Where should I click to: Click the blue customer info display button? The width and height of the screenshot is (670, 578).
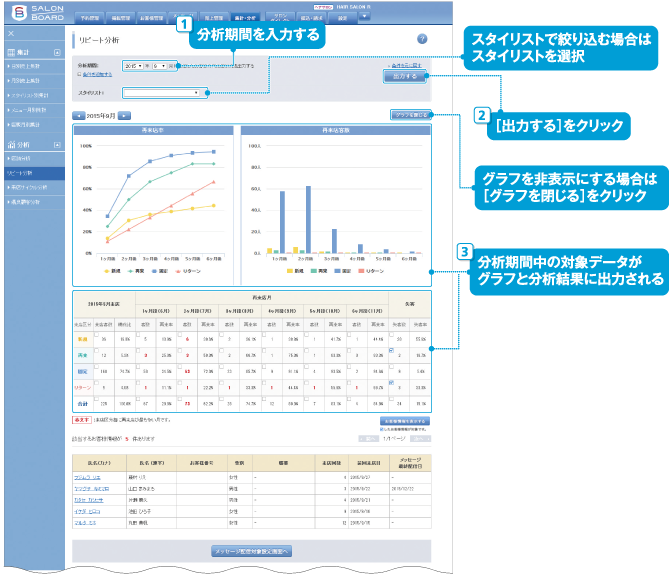pos(405,421)
